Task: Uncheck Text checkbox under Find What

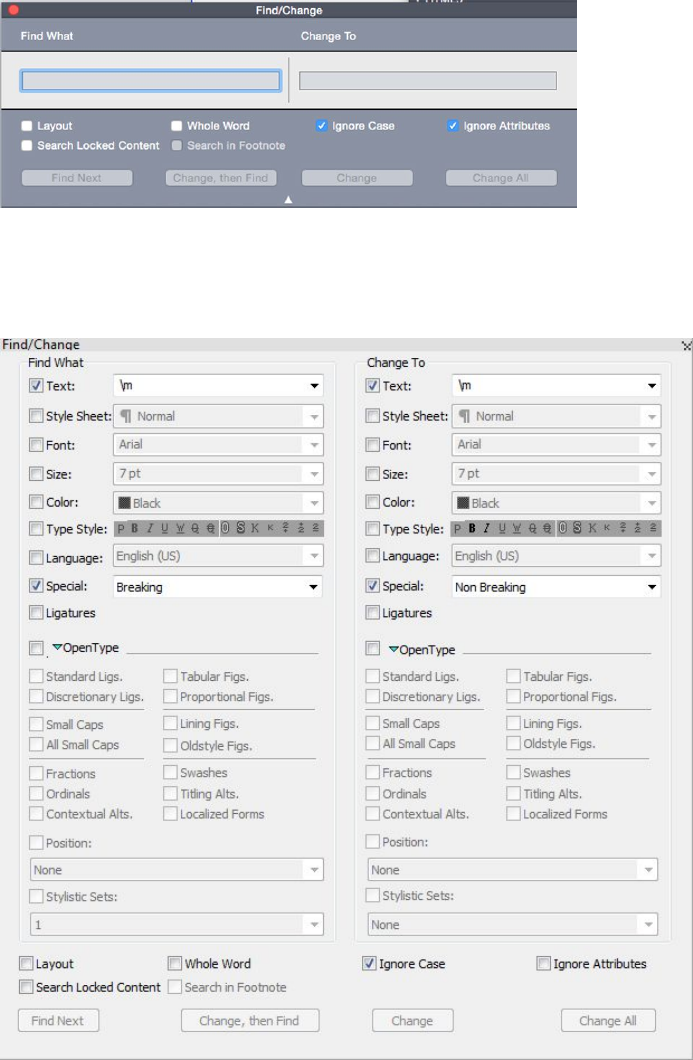Action: [x=37, y=386]
